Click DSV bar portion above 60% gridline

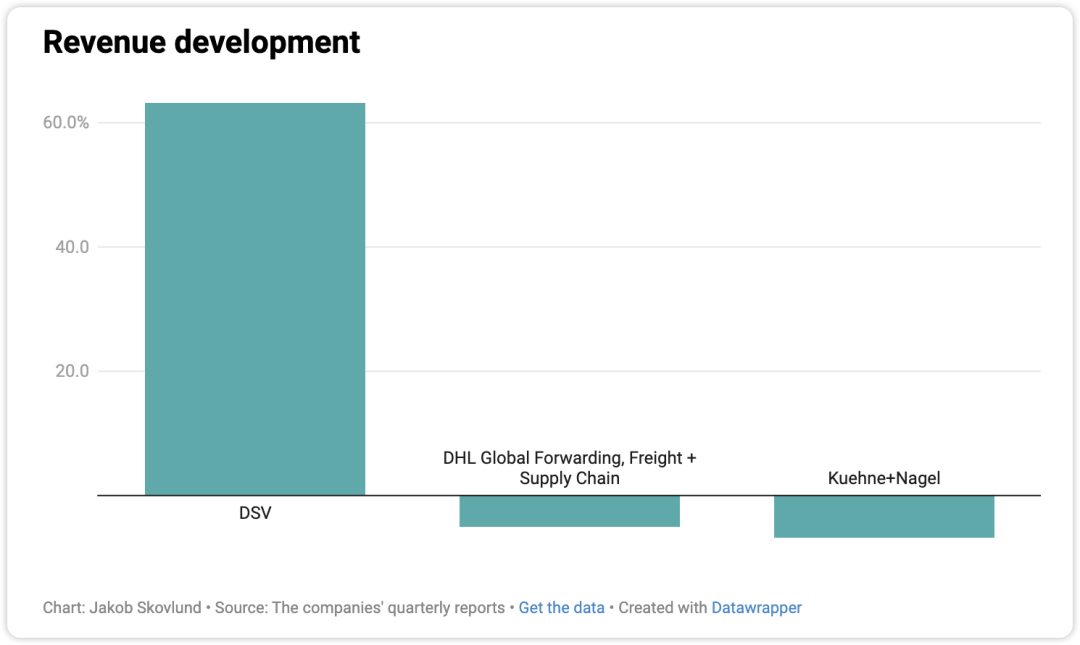point(255,112)
